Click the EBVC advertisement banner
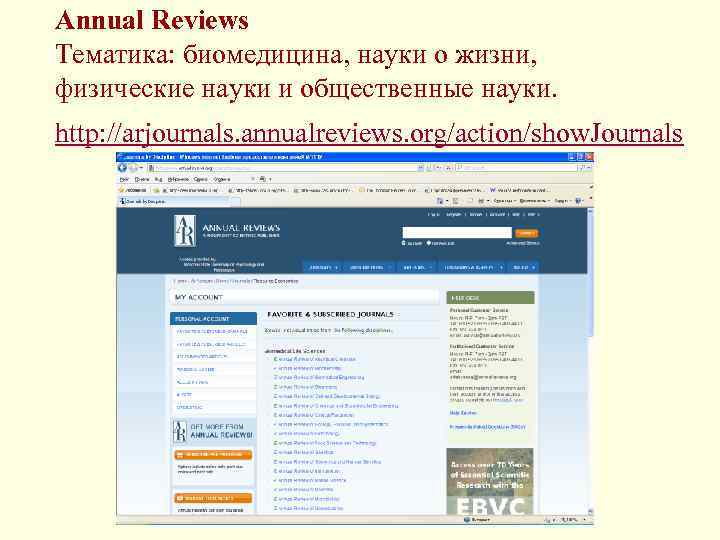The image size is (720, 540). [x=490, y=481]
